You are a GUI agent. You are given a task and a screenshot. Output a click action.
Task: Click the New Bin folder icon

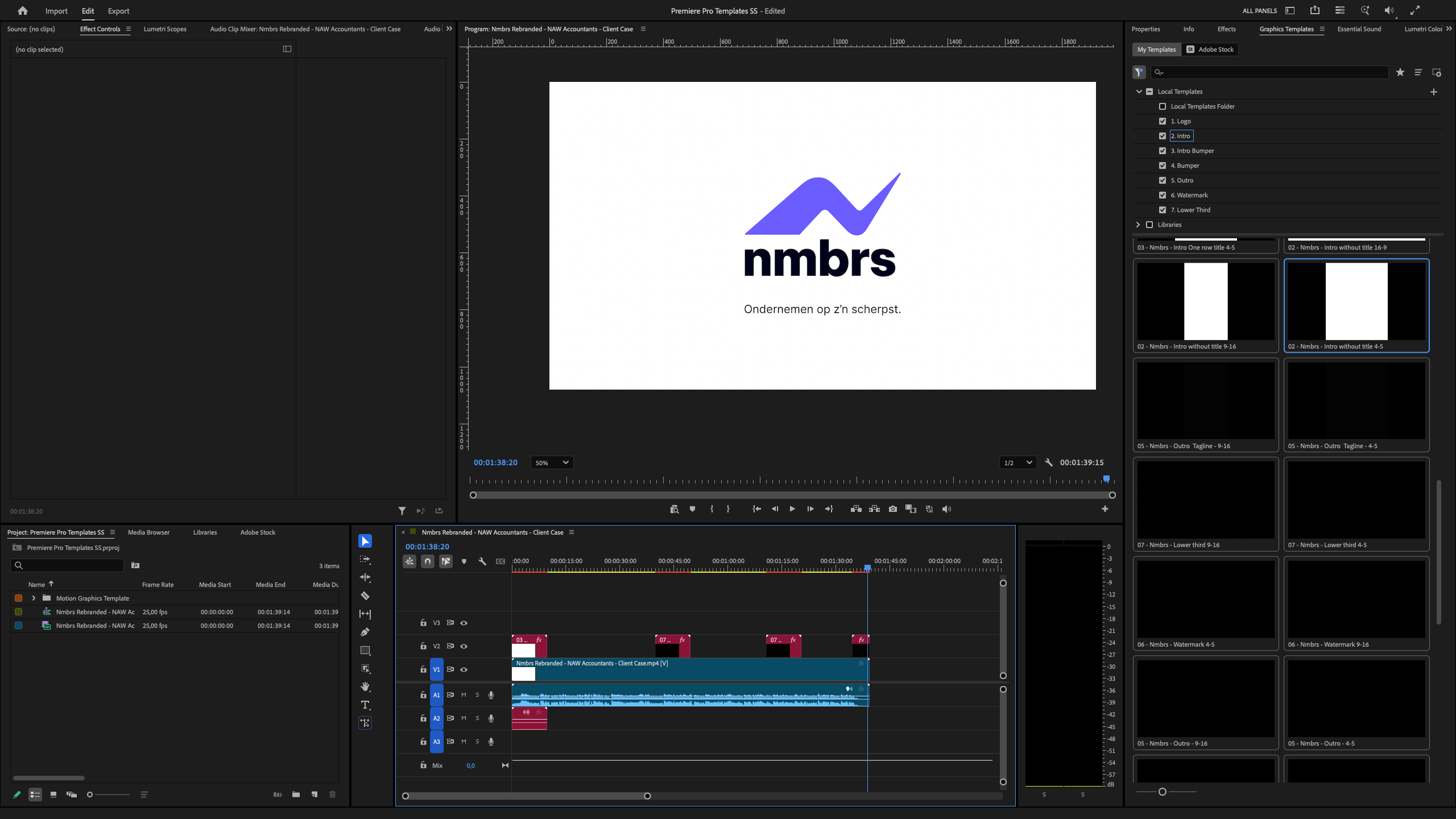pos(296,795)
